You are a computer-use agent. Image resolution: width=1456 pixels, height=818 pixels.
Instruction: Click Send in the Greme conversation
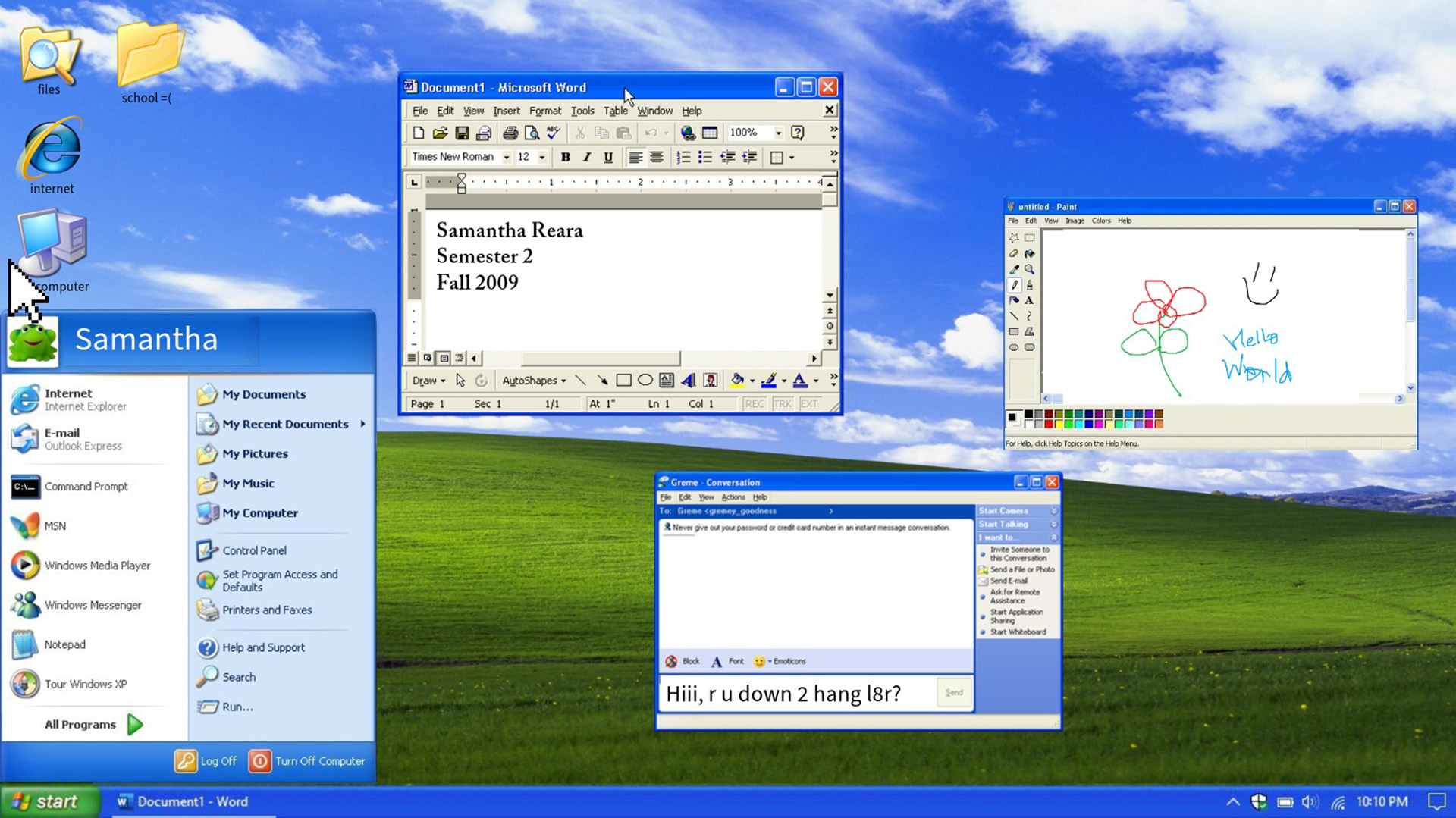point(954,692)
